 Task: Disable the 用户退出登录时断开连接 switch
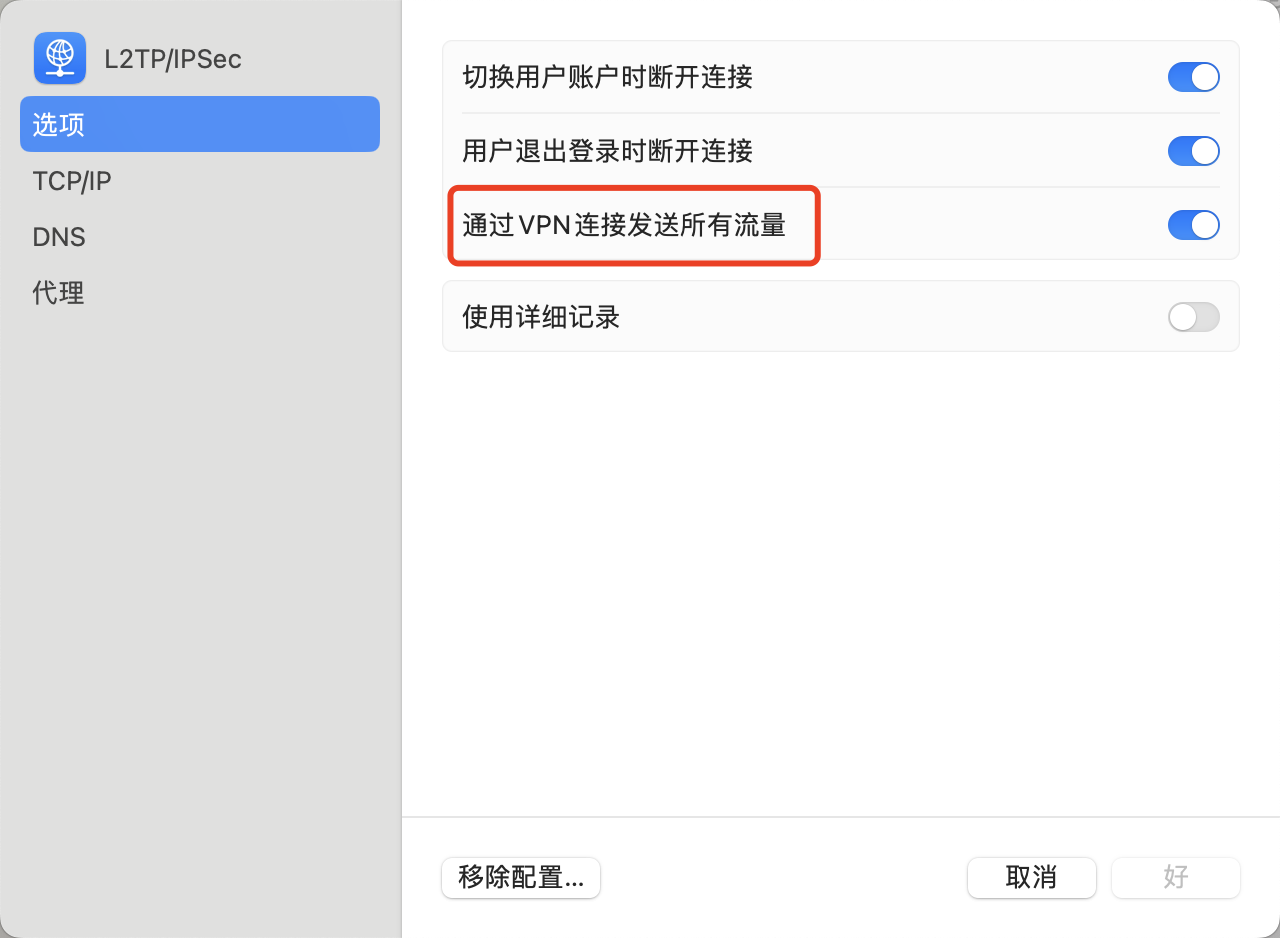click(1193, 151)
